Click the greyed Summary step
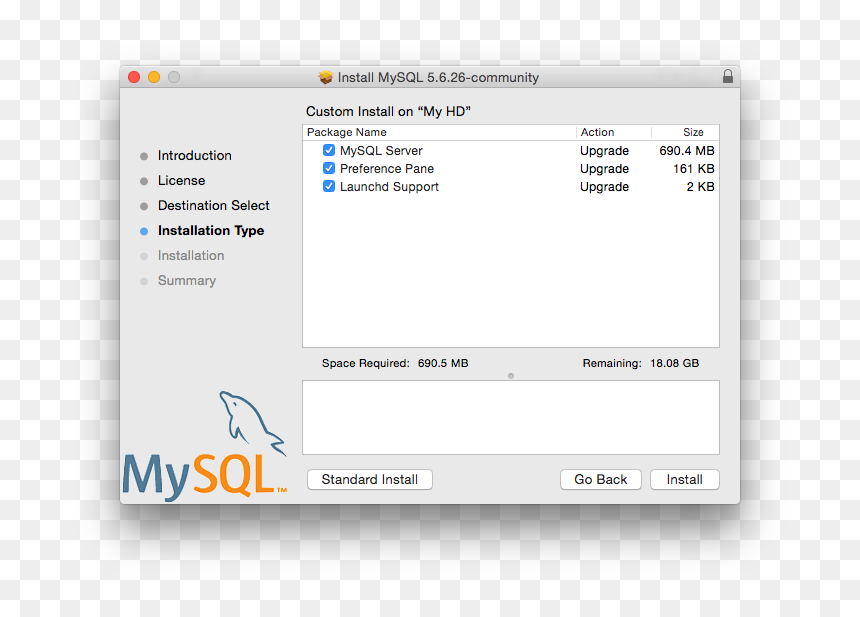Image resolution: width=860 pixels, height=617 pixels. [187, 280]
